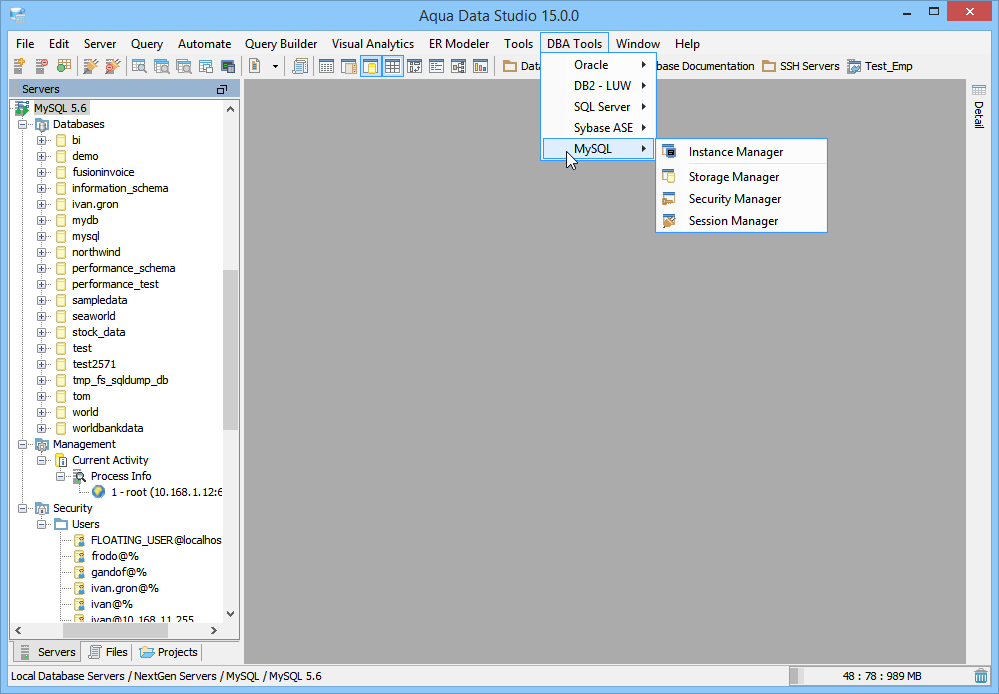Collapse the Security tree node
The image size is (999, 694).
coord(22,508)
